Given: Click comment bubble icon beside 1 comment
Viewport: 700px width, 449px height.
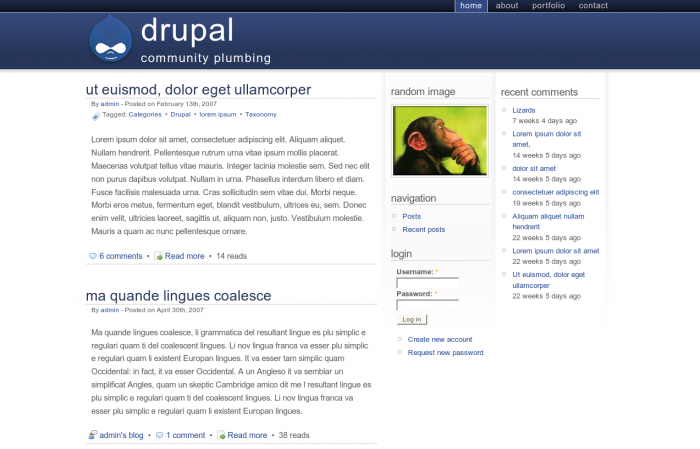Looking at the screenshot, I should click(x=160, y=435).
